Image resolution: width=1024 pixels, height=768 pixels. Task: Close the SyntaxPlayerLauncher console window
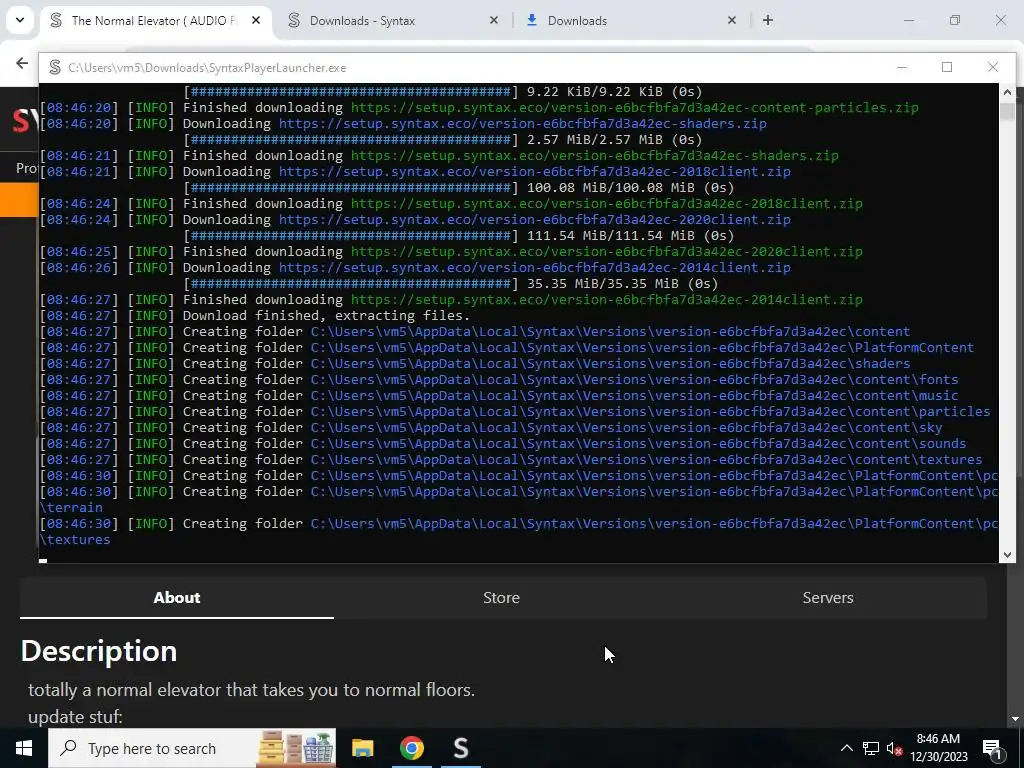click(993, 67)
